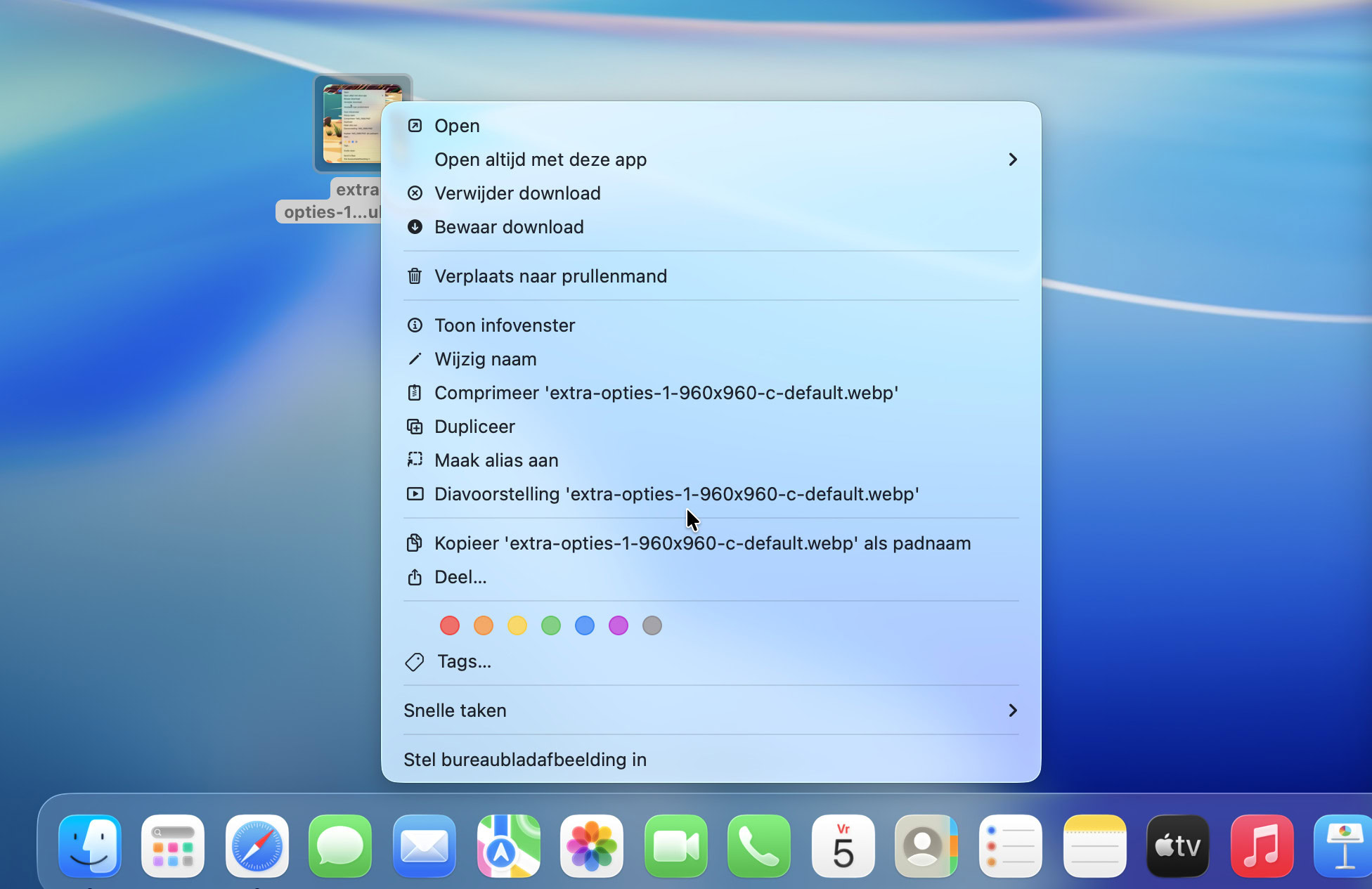Click 'Tags...' to edit file tags
1372x889 pixels.
(x=464, y=661)
